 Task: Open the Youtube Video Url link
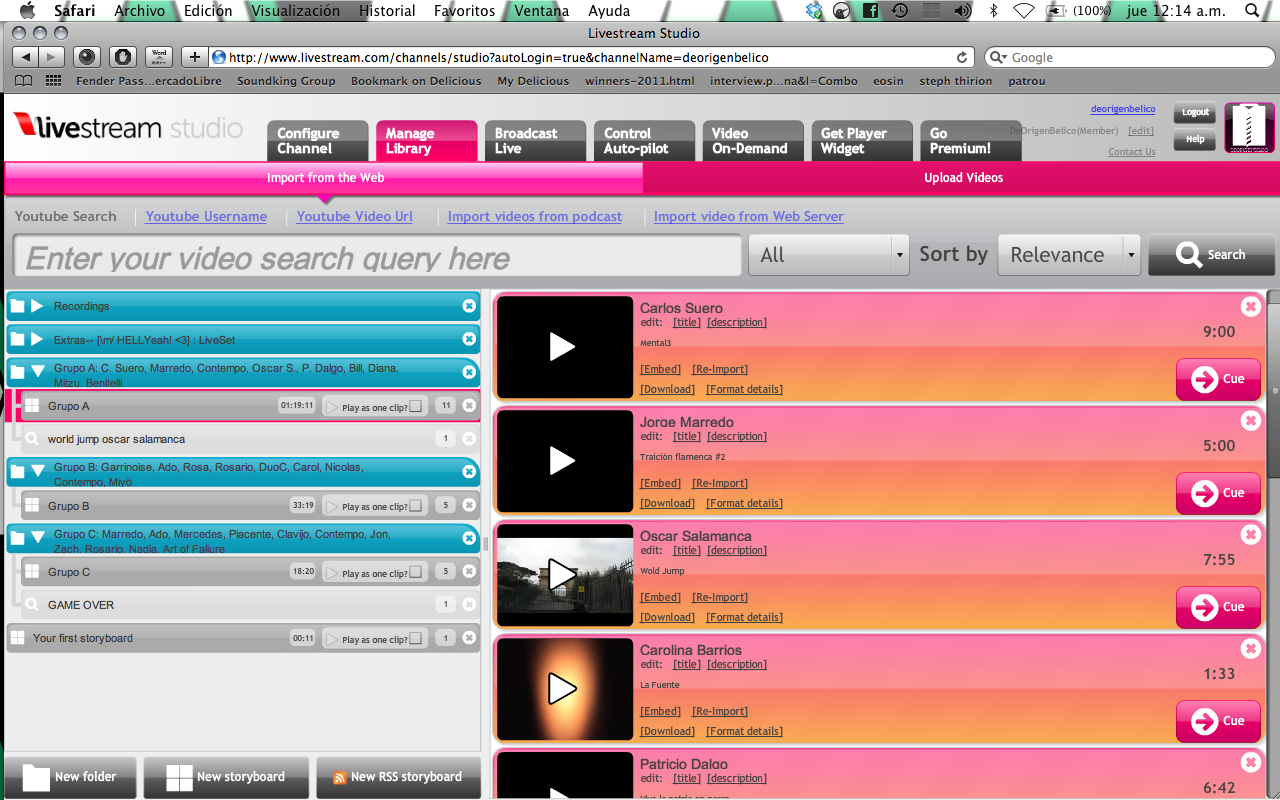[x=354, y=216]
